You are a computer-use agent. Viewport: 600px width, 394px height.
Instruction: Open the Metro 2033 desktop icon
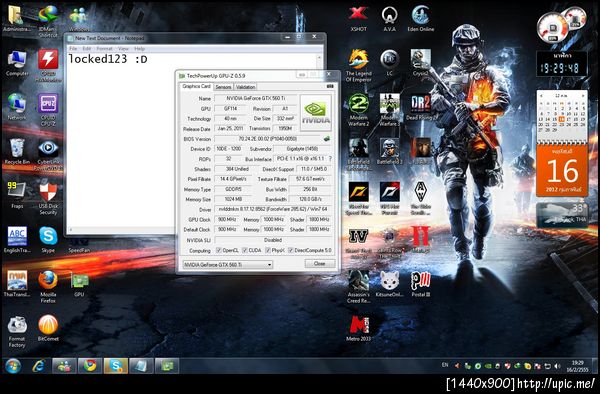[359, 328]
